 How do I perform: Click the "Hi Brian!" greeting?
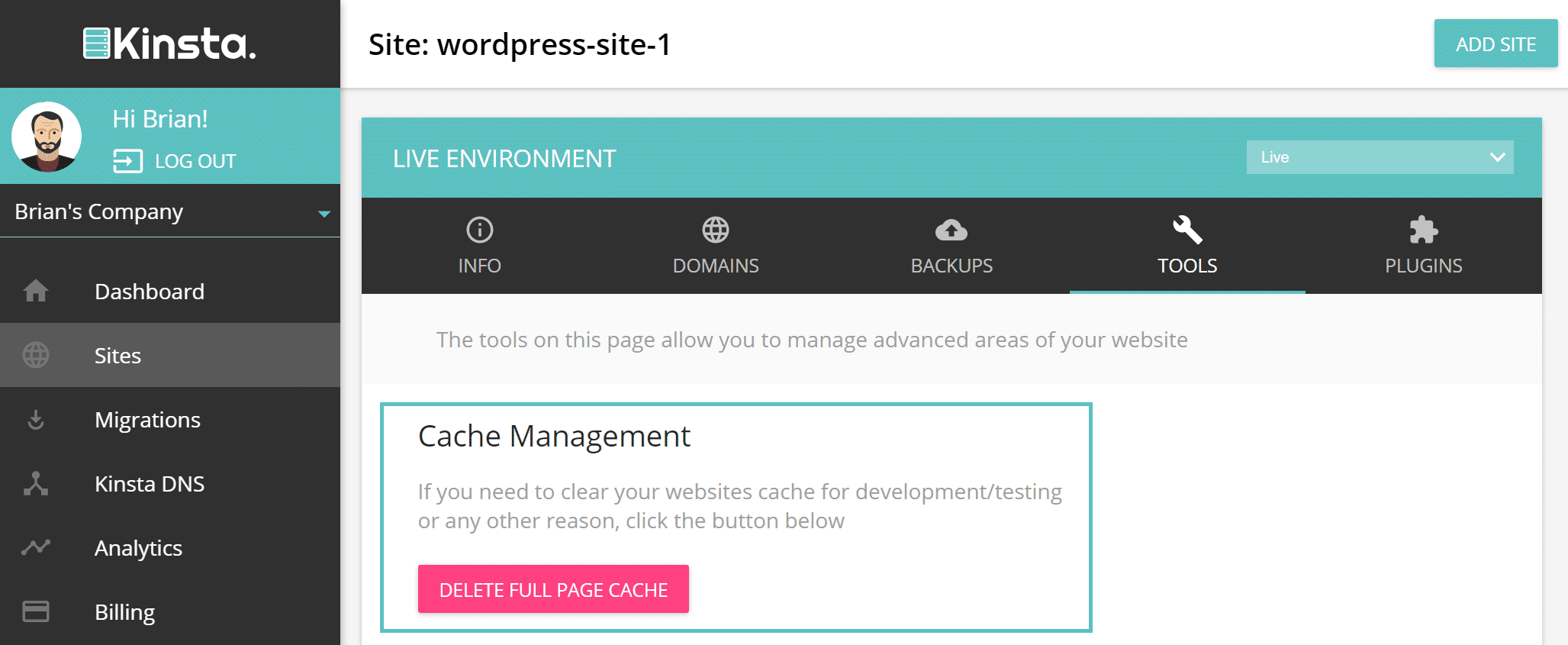[160, 119]
